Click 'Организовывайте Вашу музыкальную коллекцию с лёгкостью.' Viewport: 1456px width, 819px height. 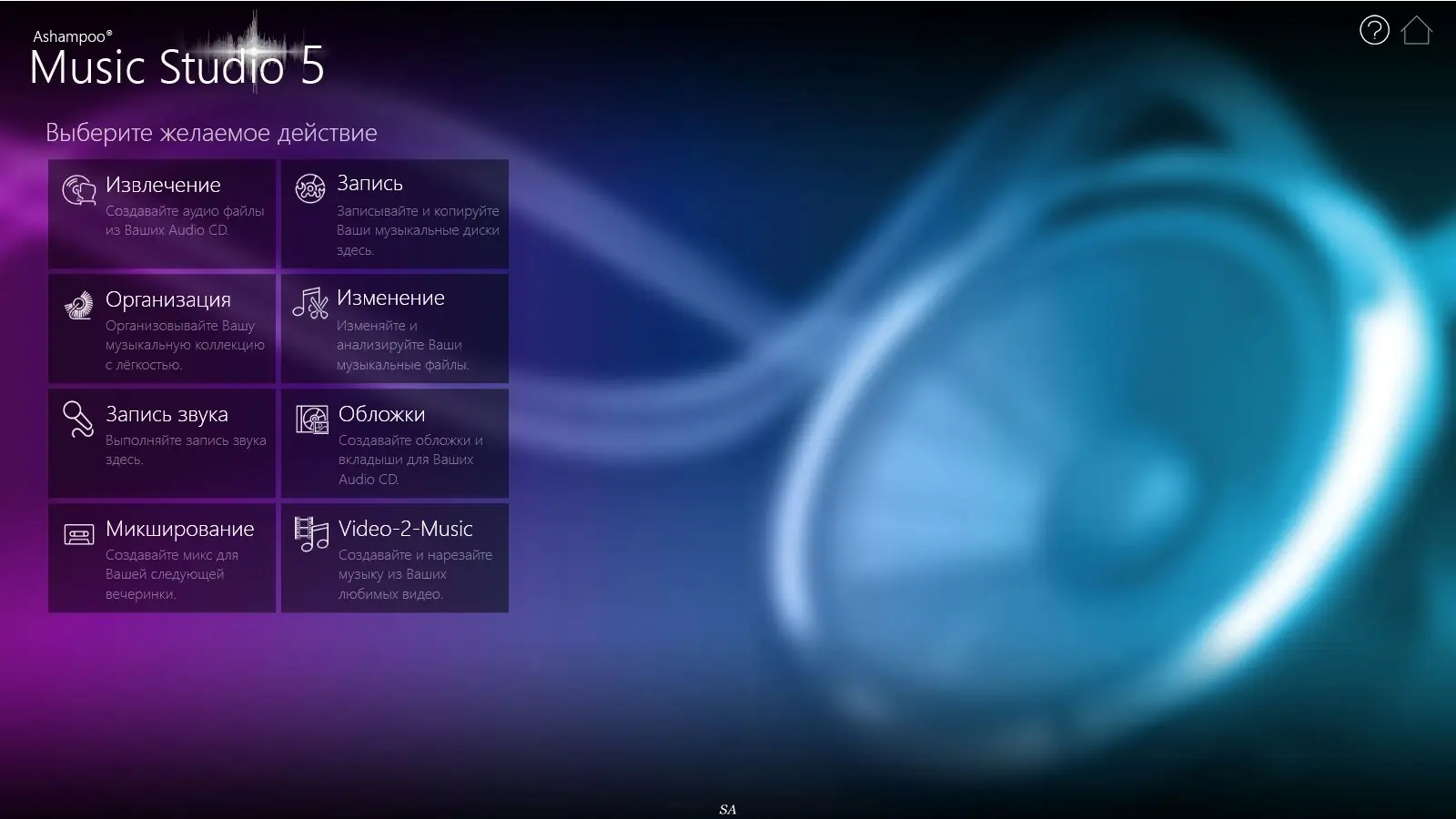(x=185, y=345)
